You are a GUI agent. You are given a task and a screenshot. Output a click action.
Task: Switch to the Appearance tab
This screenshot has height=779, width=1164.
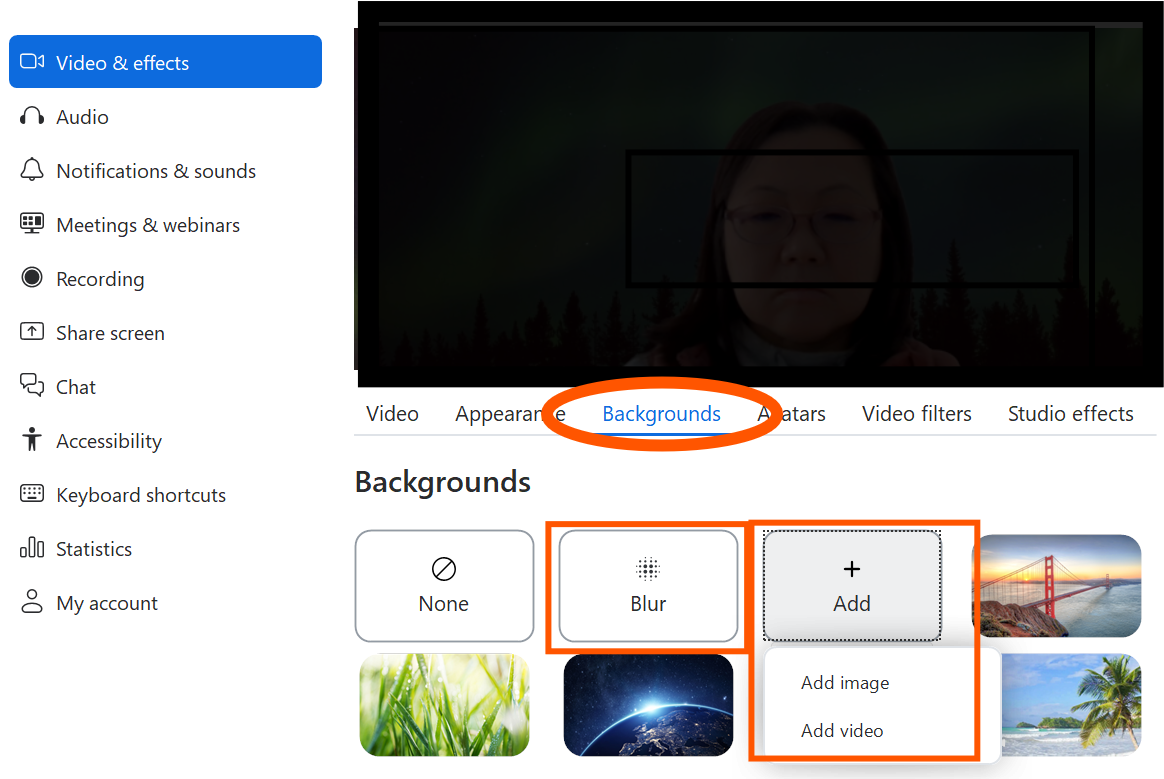[x=510, y=414]
